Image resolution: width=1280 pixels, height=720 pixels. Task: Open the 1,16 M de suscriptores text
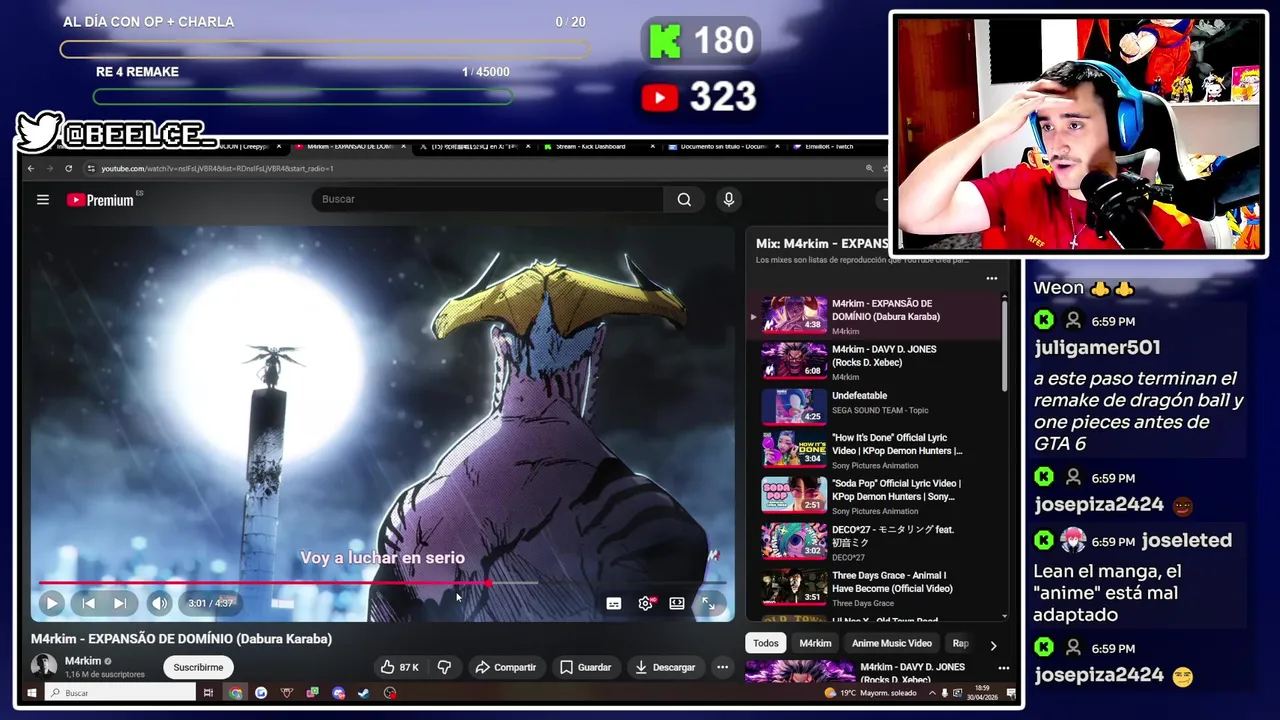click(105, 675)
